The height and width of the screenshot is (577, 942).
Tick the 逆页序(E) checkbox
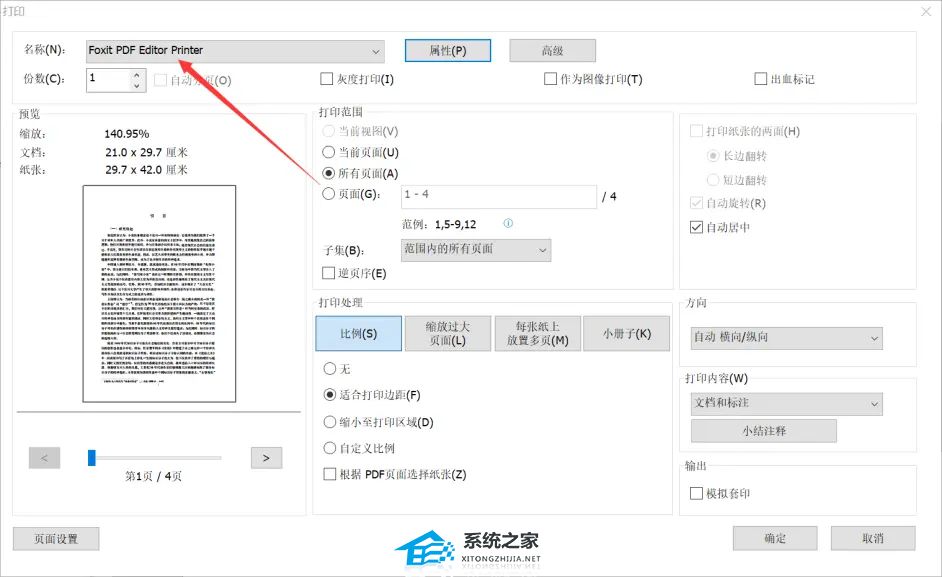point(329,273)
